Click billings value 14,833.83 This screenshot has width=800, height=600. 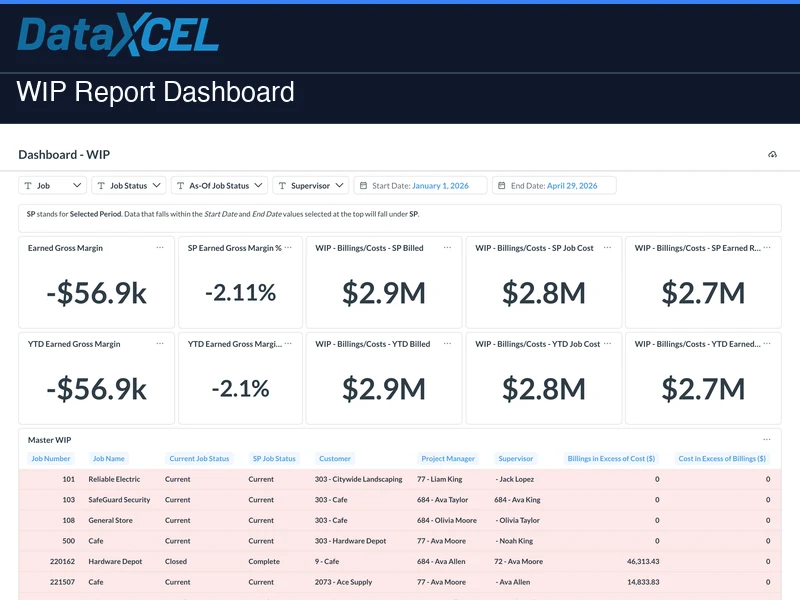(x=643, y=582)
